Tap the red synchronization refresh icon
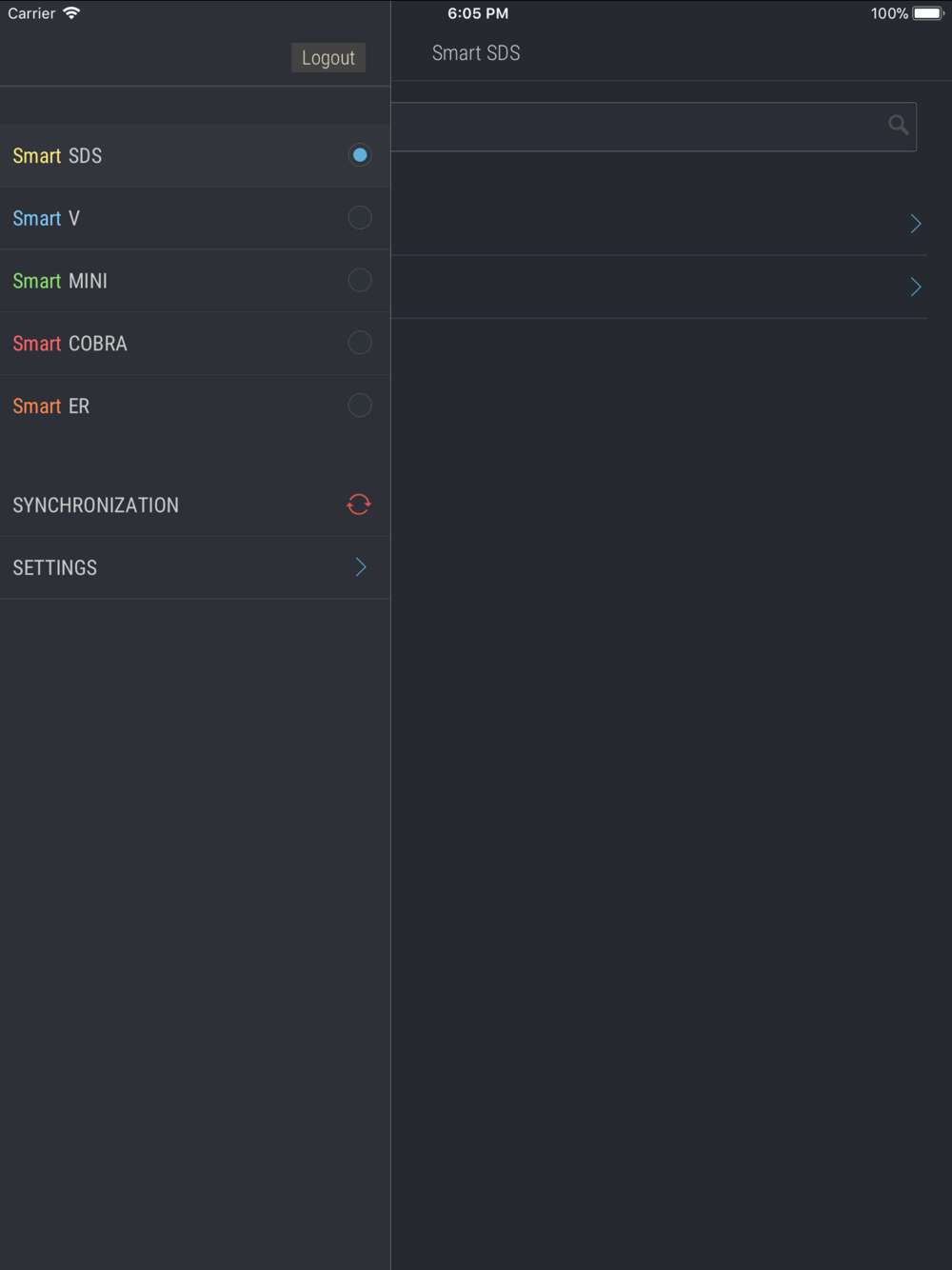Viewport: 952px width, 1270px height. pos(359,505)
